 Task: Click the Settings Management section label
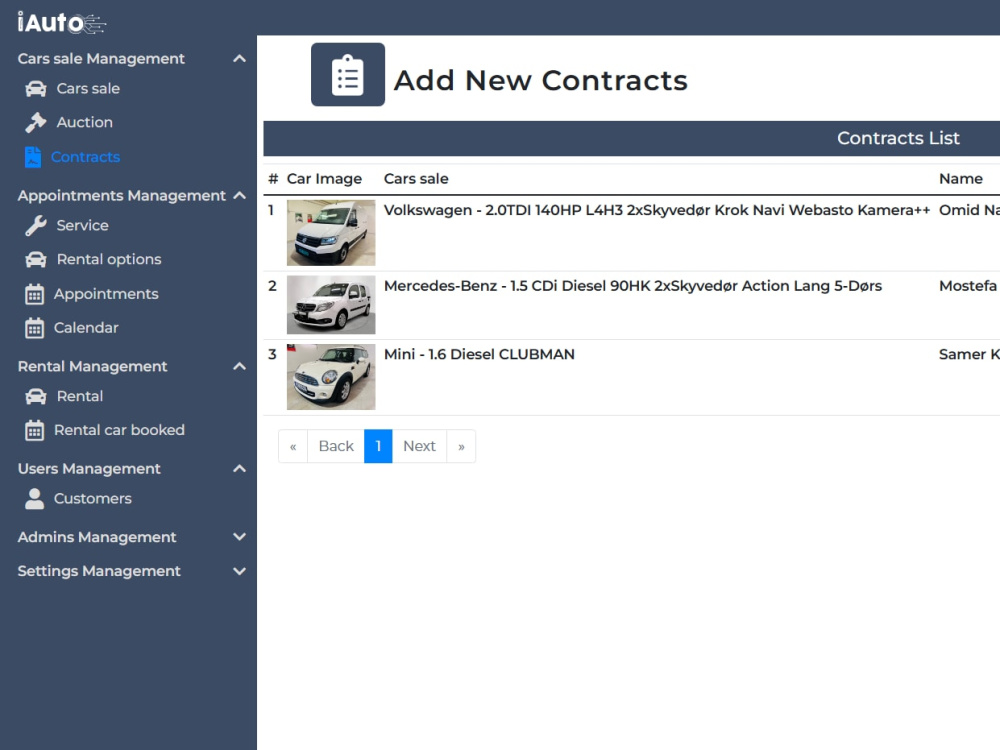pyautogui.click(x=99, y=571)
